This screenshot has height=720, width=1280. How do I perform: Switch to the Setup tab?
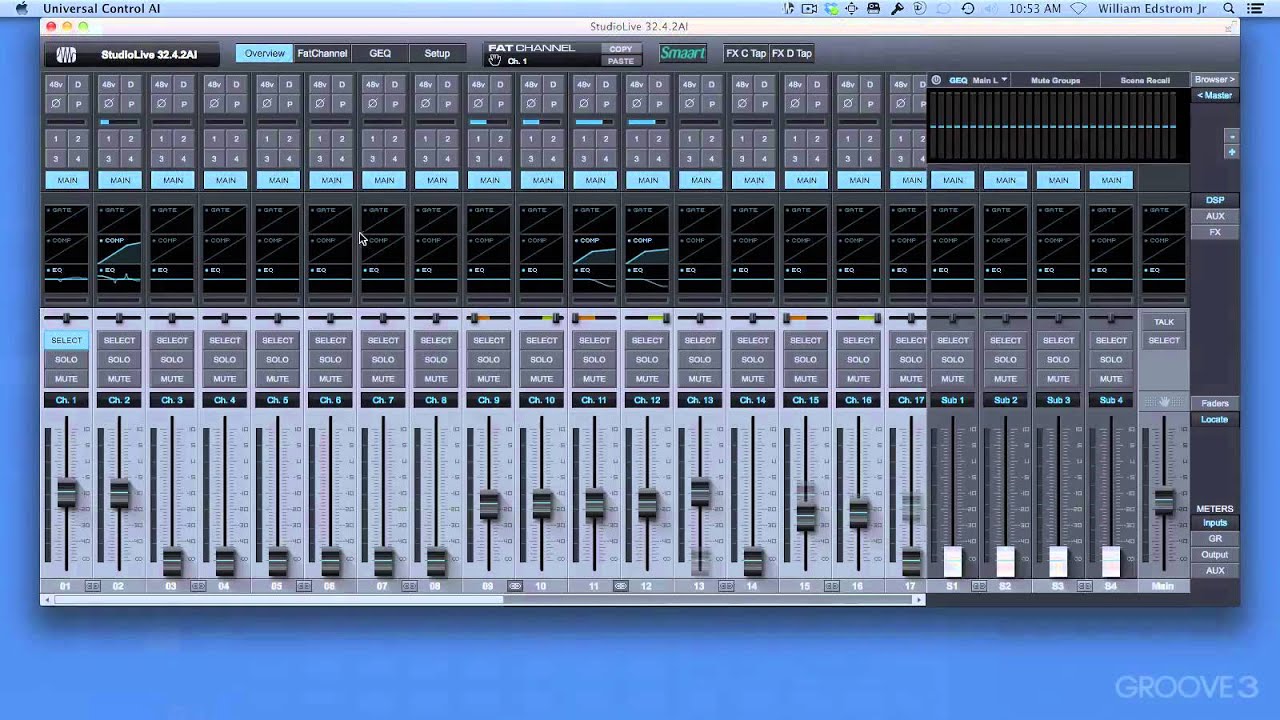tap(437, 53)
